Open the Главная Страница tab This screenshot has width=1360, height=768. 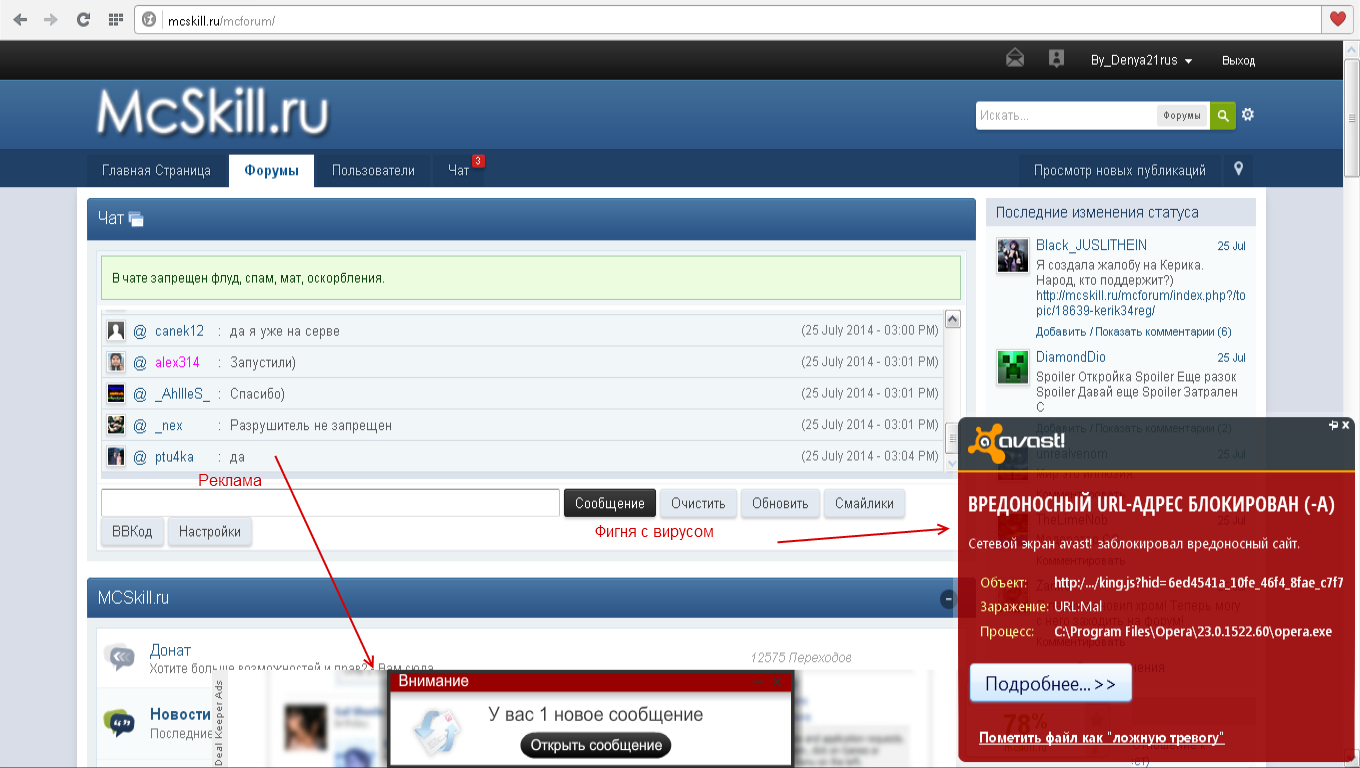pyautogui.click(x=157, y=170)
